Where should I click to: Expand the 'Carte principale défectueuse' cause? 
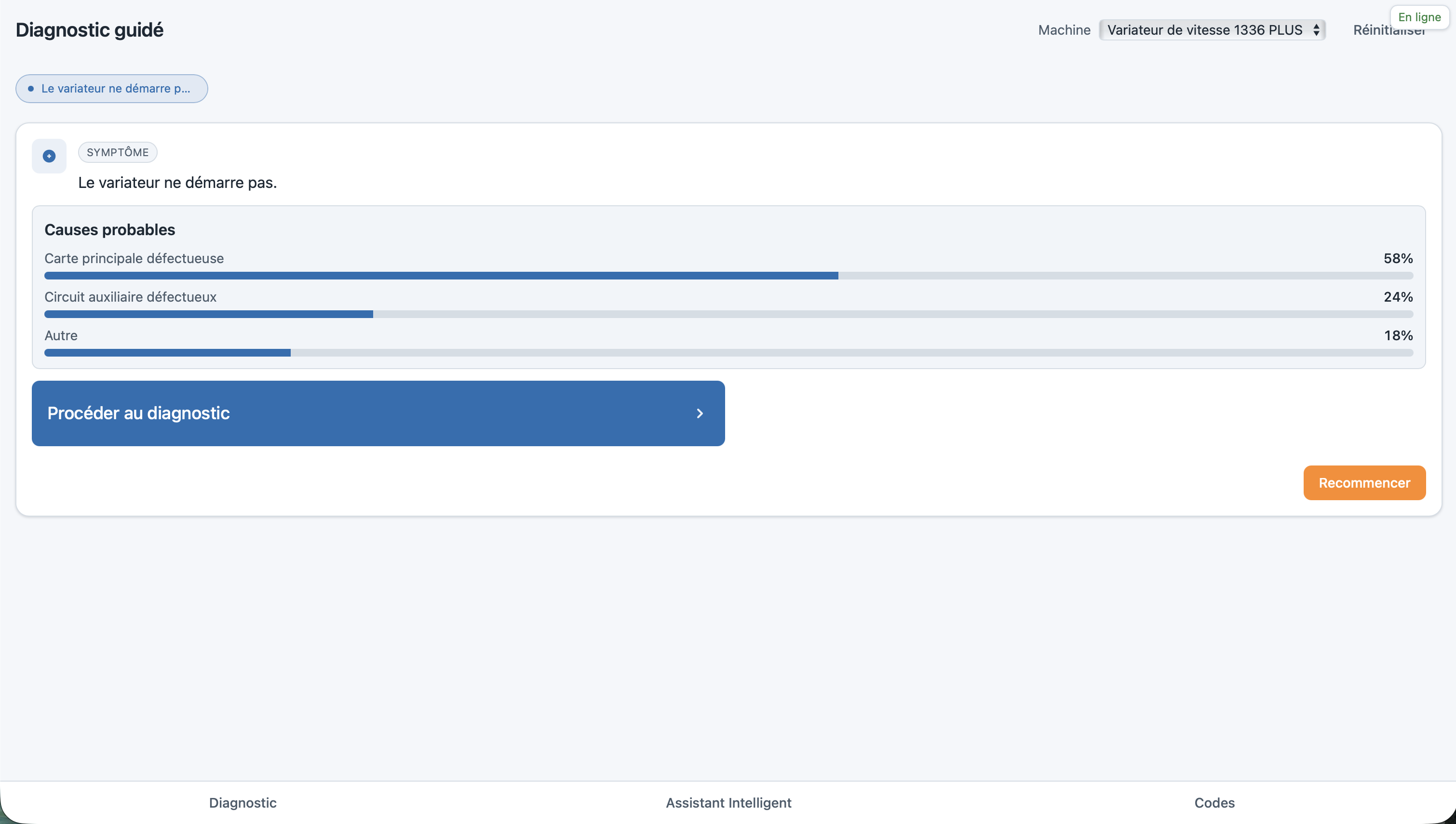(x=134, y=258)
